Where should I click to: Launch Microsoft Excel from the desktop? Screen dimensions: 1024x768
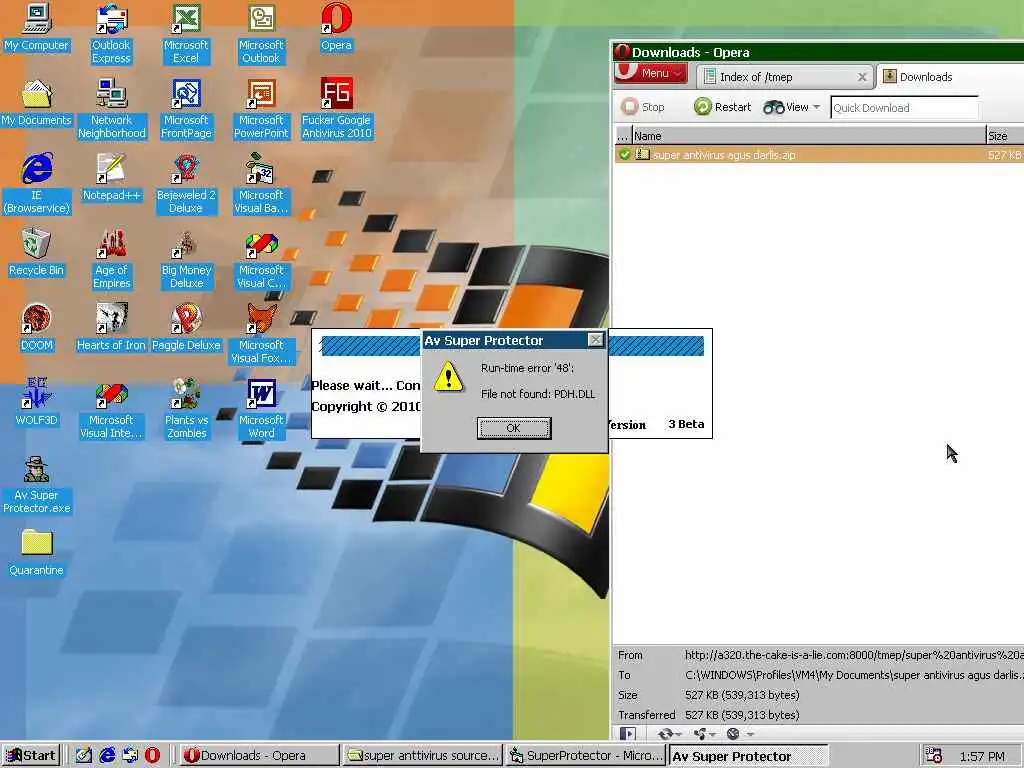(186, 34)
